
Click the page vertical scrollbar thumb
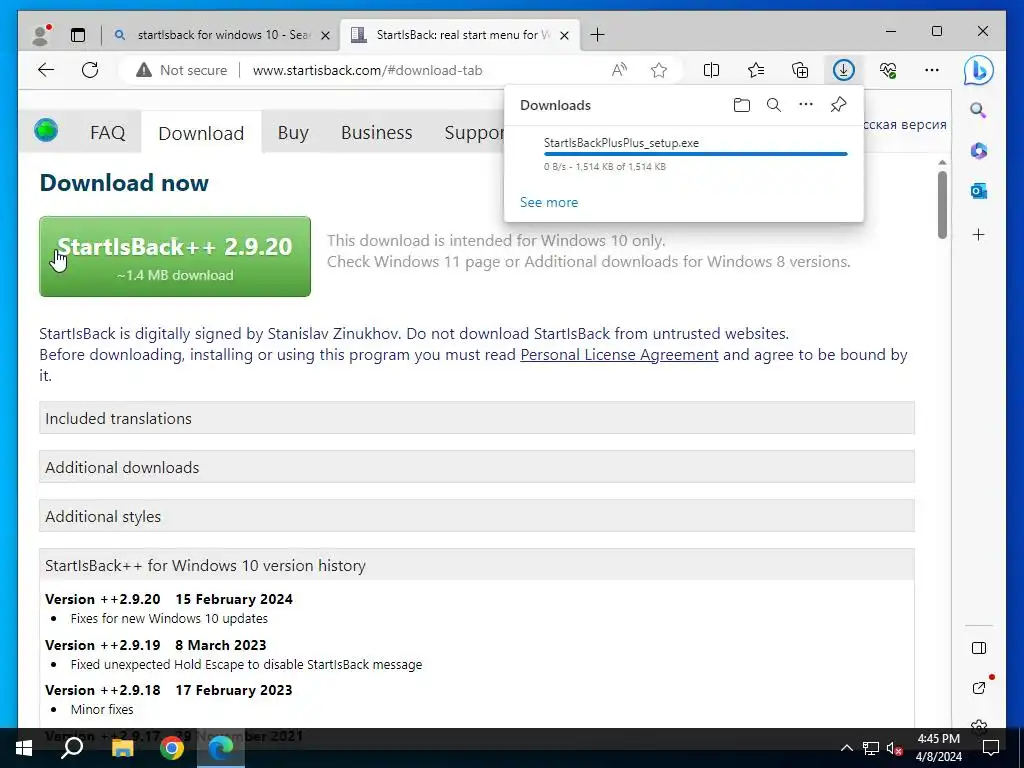pos(942,204)
